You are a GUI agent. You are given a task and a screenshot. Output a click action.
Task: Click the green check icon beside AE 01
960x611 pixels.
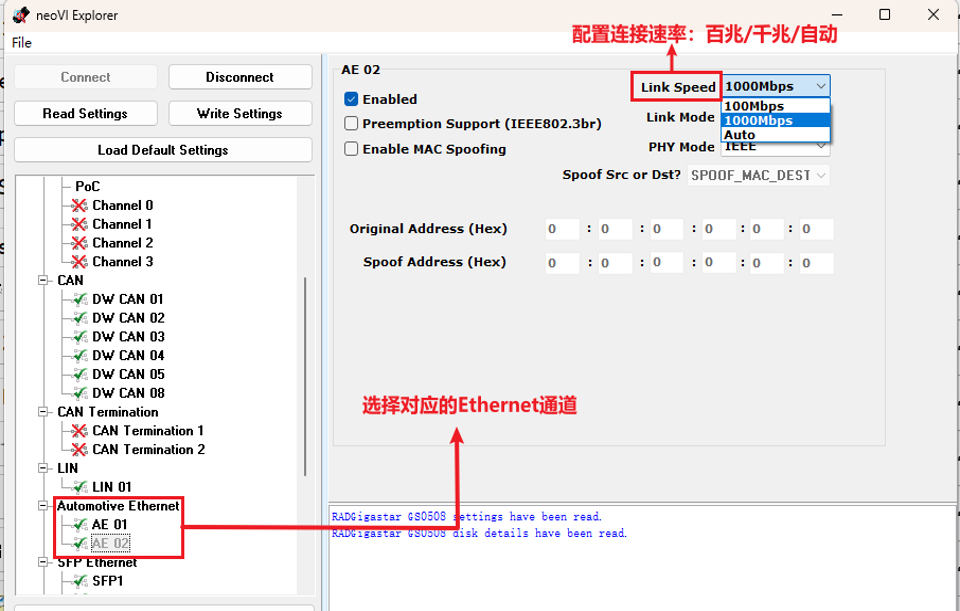78,524
